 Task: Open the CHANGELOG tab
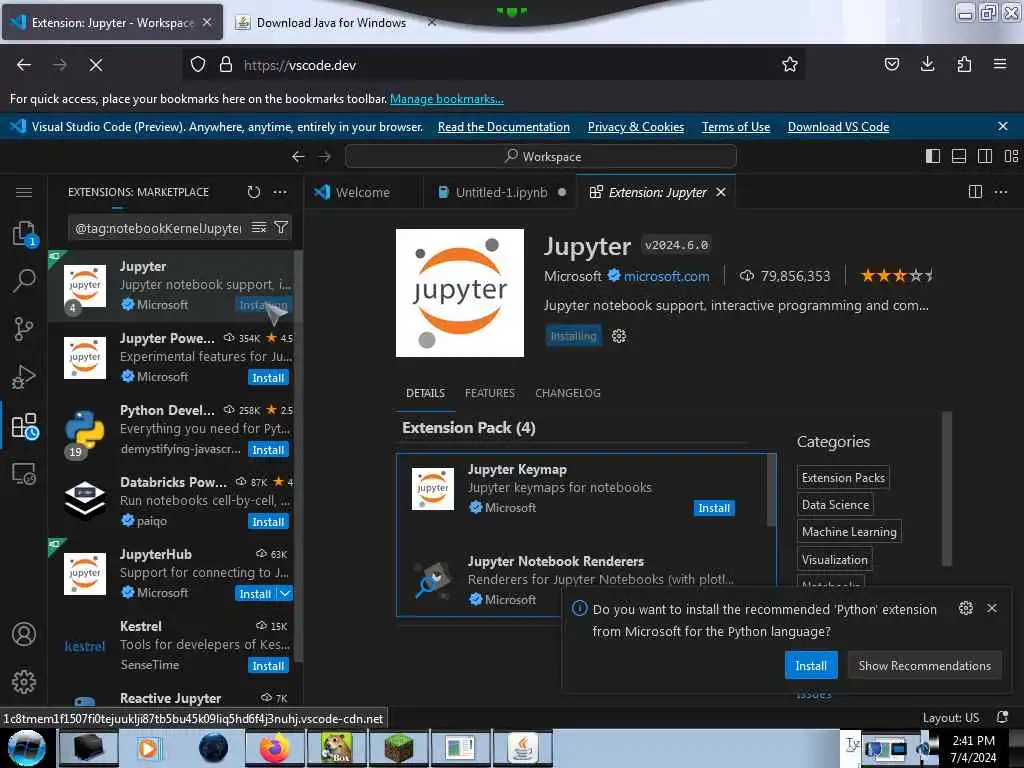(x=568, y=392)
